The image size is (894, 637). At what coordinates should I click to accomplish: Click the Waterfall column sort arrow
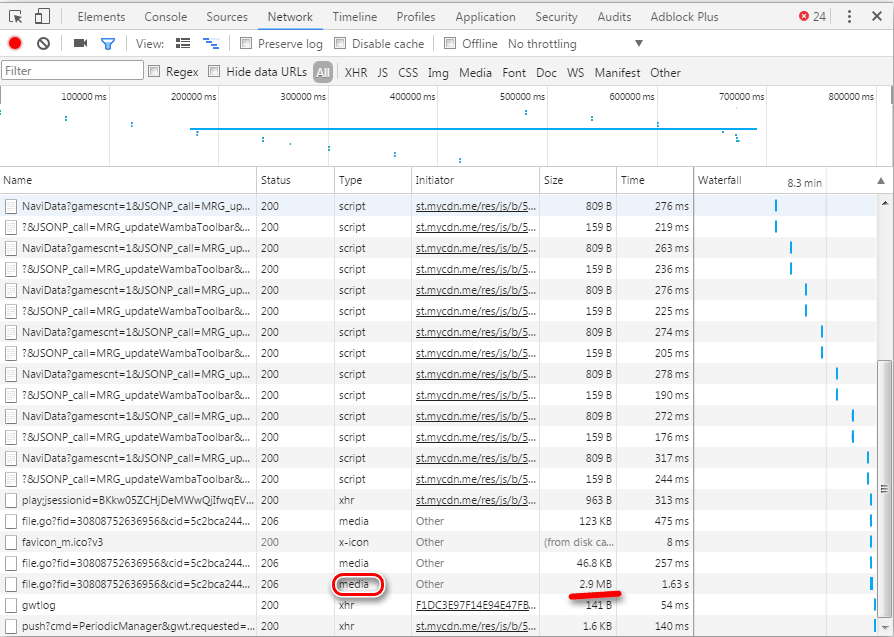[x=880, y=181]
